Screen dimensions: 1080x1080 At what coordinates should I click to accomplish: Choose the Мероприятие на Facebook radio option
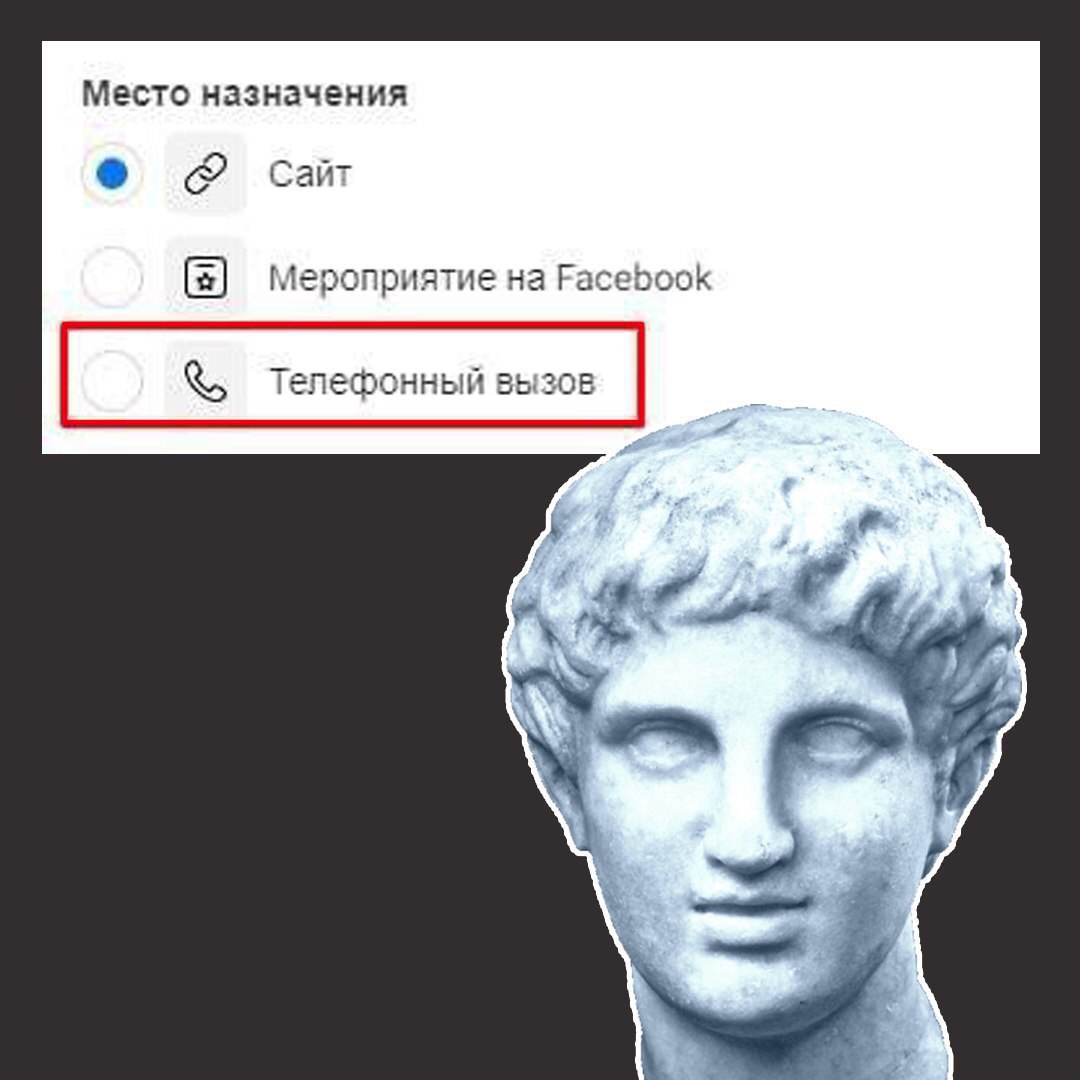[112, 277]
